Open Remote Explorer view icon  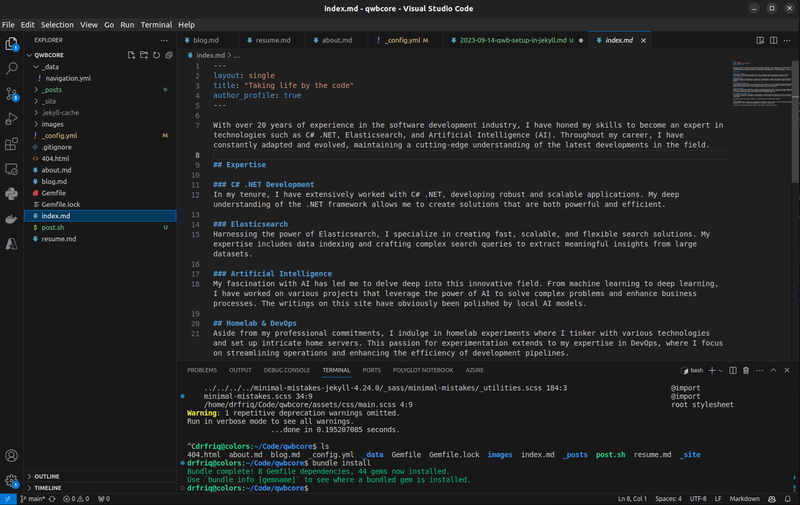tap(11, 169)
